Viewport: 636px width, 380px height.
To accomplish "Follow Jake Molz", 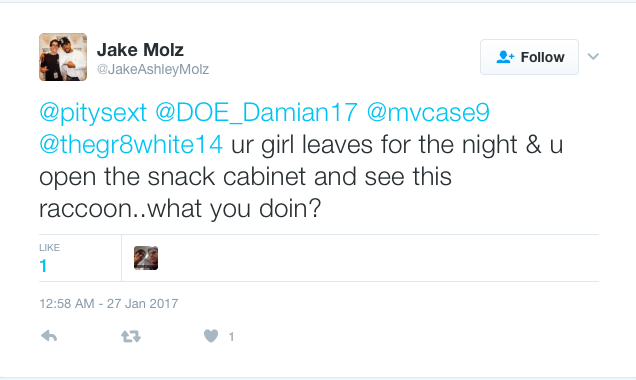I will [529, 57].
